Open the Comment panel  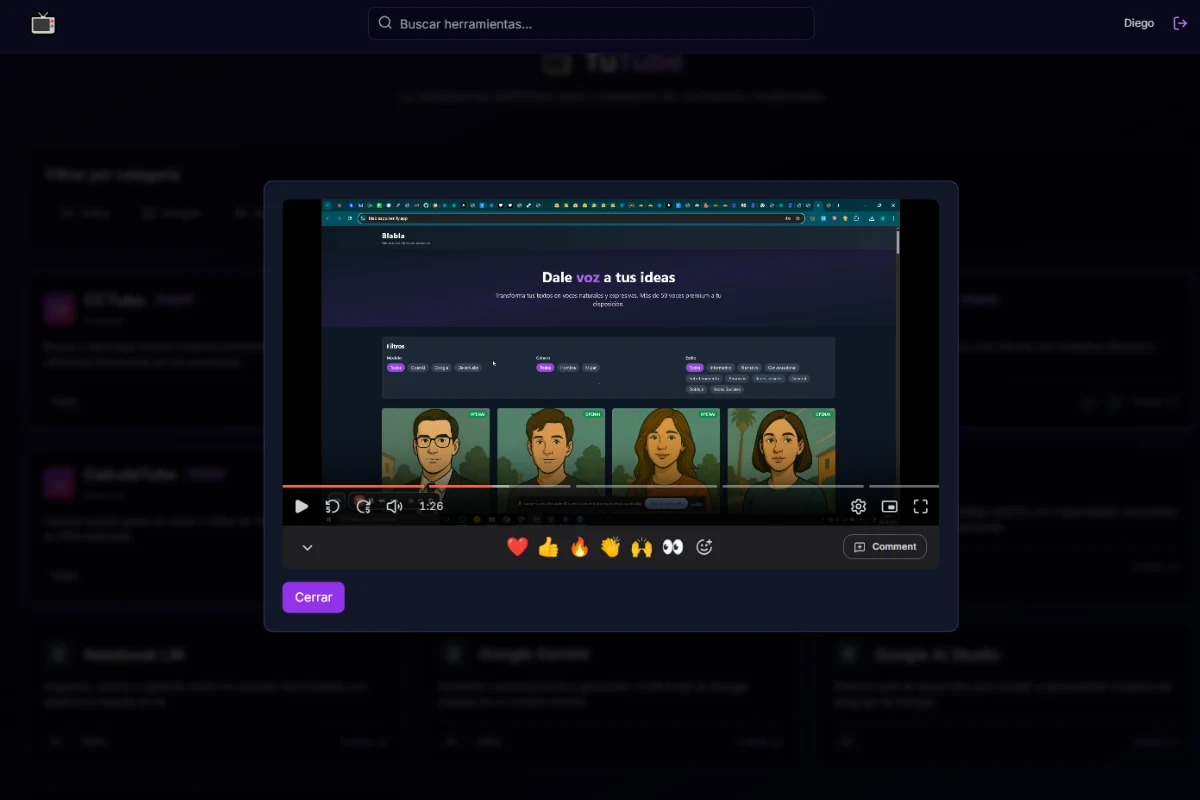884,546
